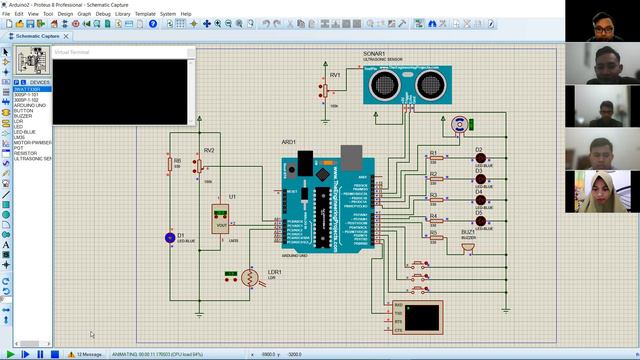Select POT in the devices list
The height and width of the screenshot is (360, 640).
pyautogui.click(x=18, y=148)
